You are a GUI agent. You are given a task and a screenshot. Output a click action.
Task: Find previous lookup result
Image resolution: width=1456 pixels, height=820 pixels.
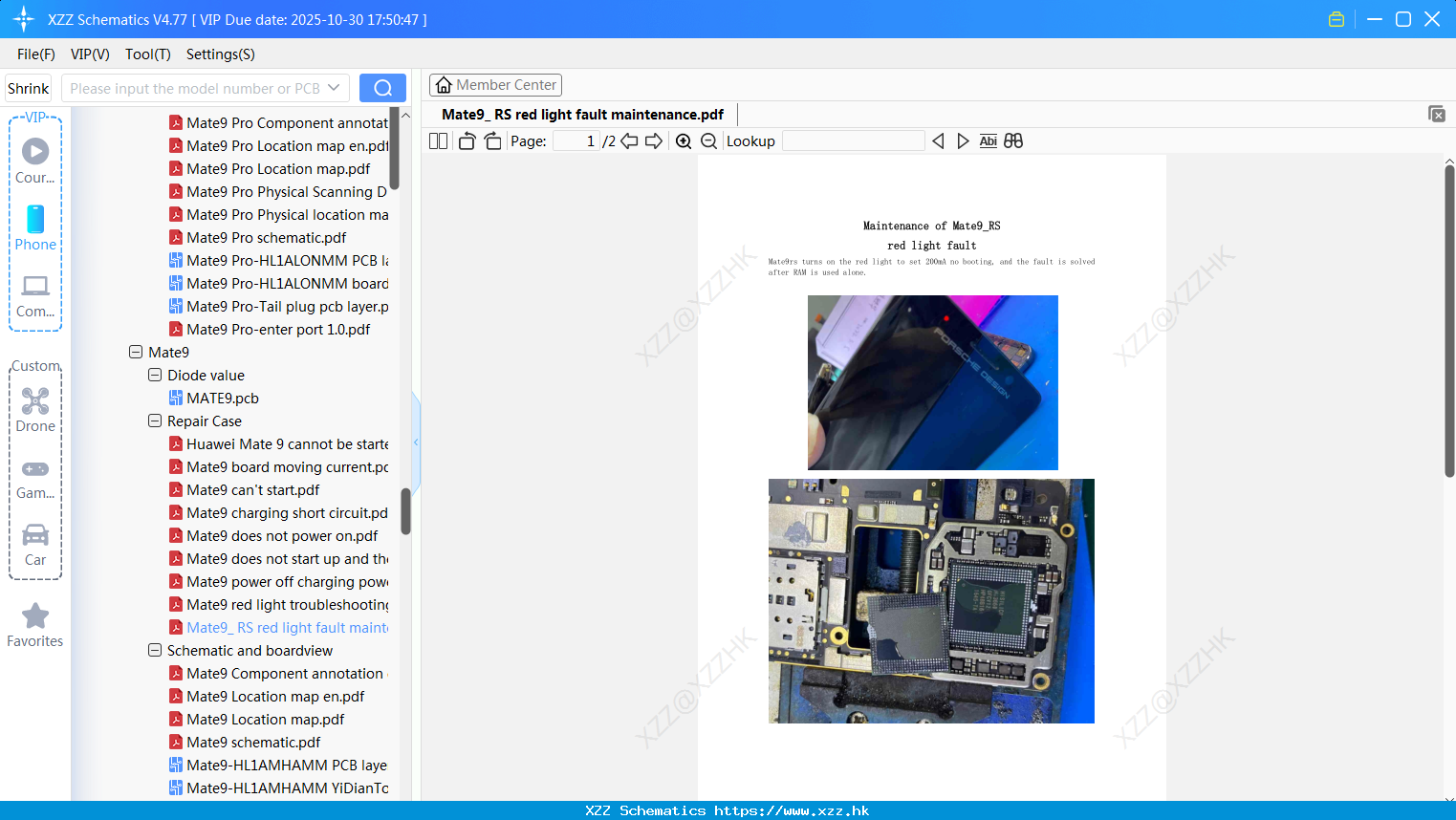coord(938,140)
